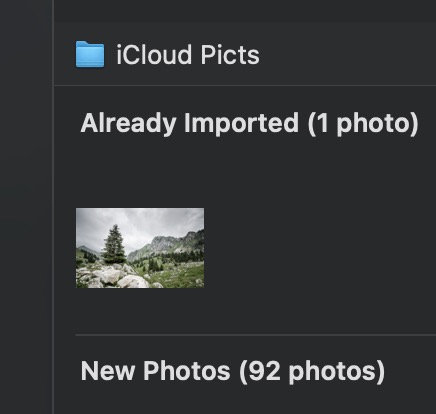
Task: Click the vertical divider beside the sidebar
Action: click(53, 207)
